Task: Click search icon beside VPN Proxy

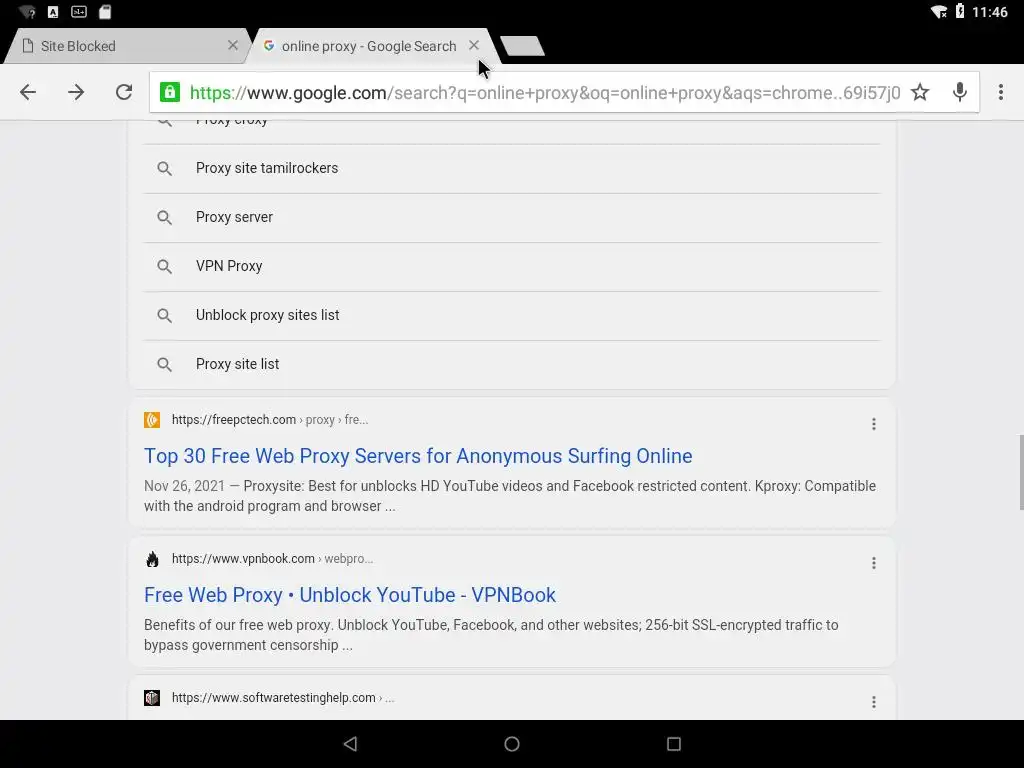Action: click(x=165, y=266)
